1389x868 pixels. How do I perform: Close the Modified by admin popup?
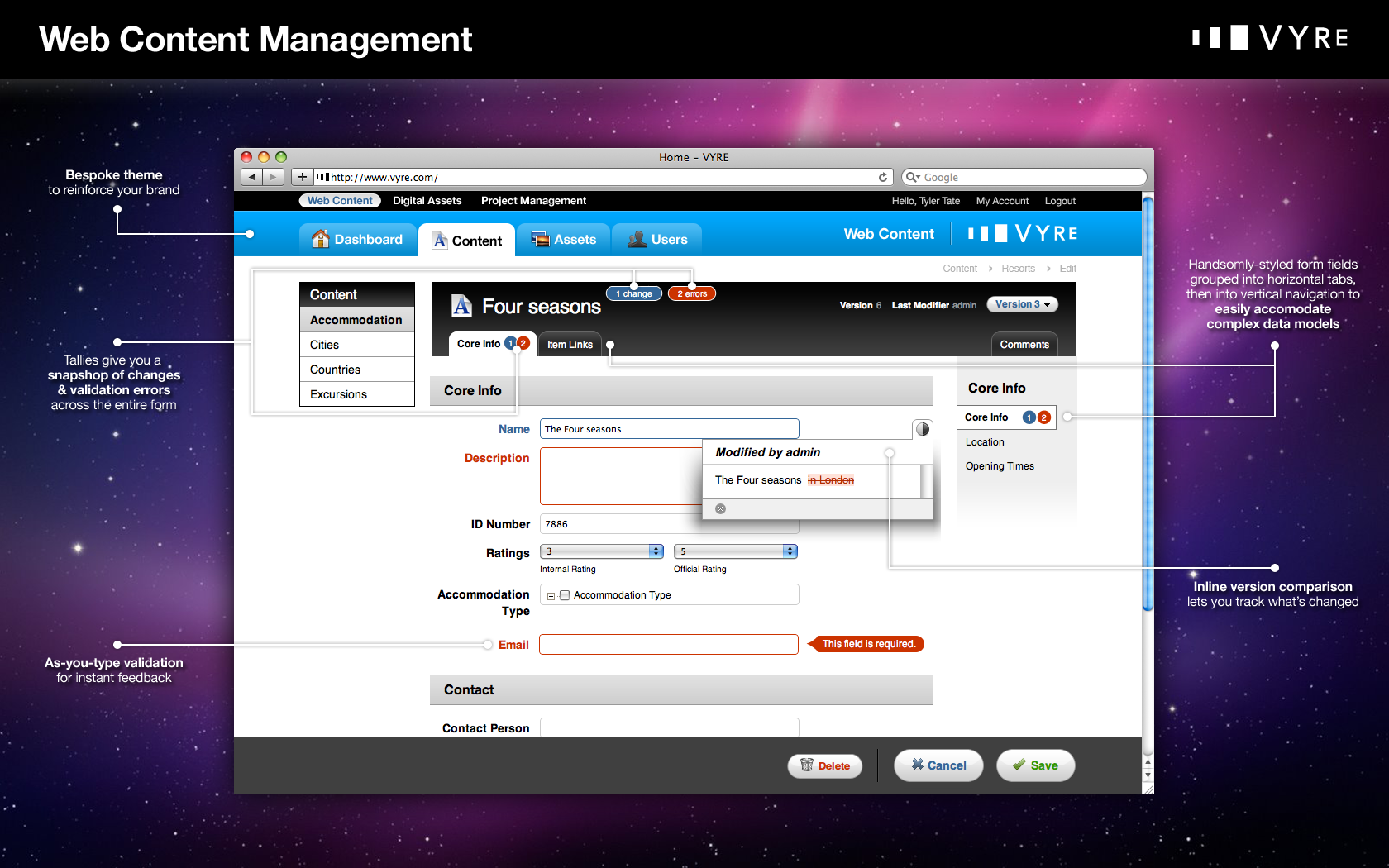[720, 509]
